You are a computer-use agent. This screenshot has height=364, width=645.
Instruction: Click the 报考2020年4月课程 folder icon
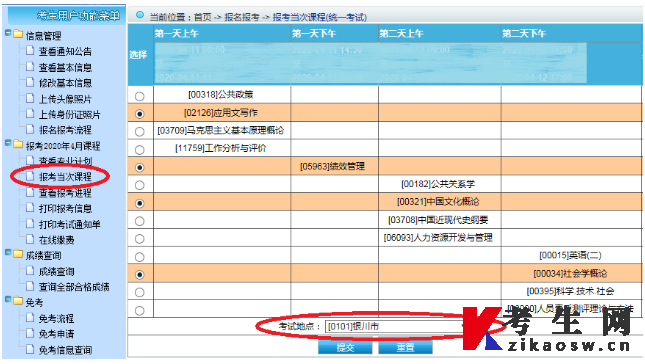pos(18,144)
